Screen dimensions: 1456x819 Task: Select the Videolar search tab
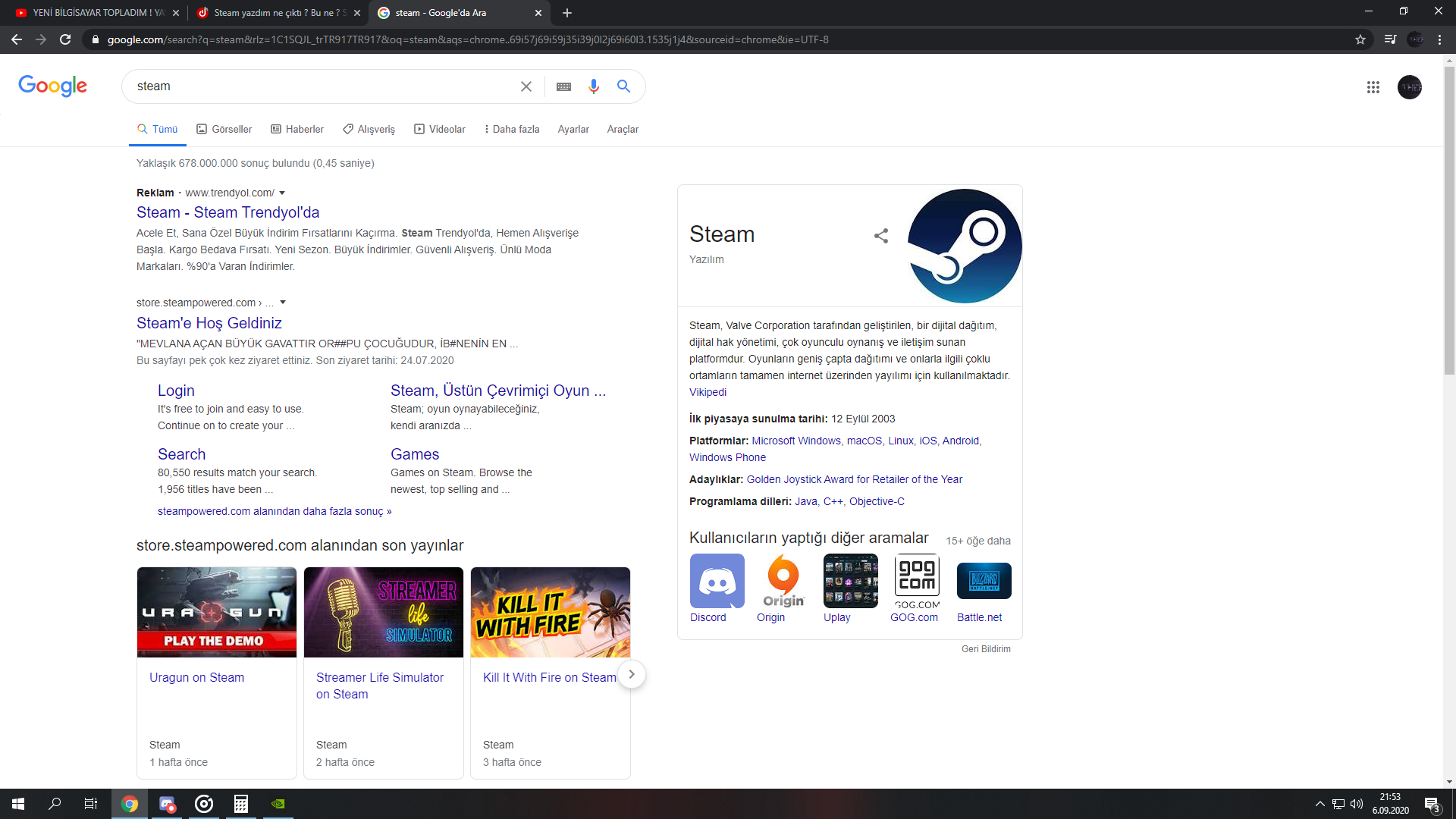coord(440,130)
